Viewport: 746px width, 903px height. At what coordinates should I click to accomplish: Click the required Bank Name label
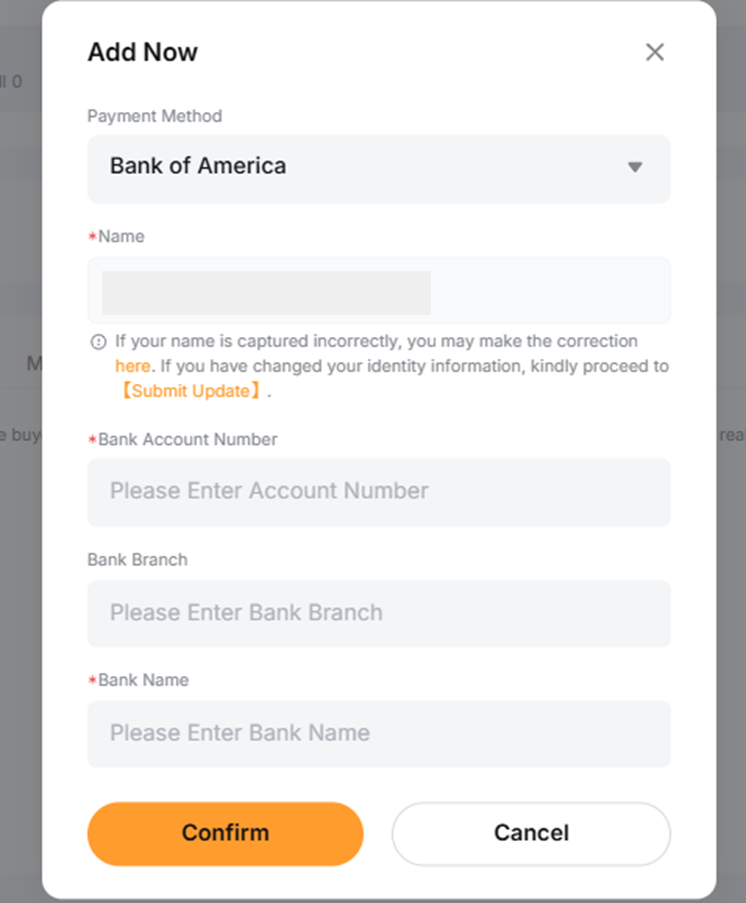pos(143,680)
